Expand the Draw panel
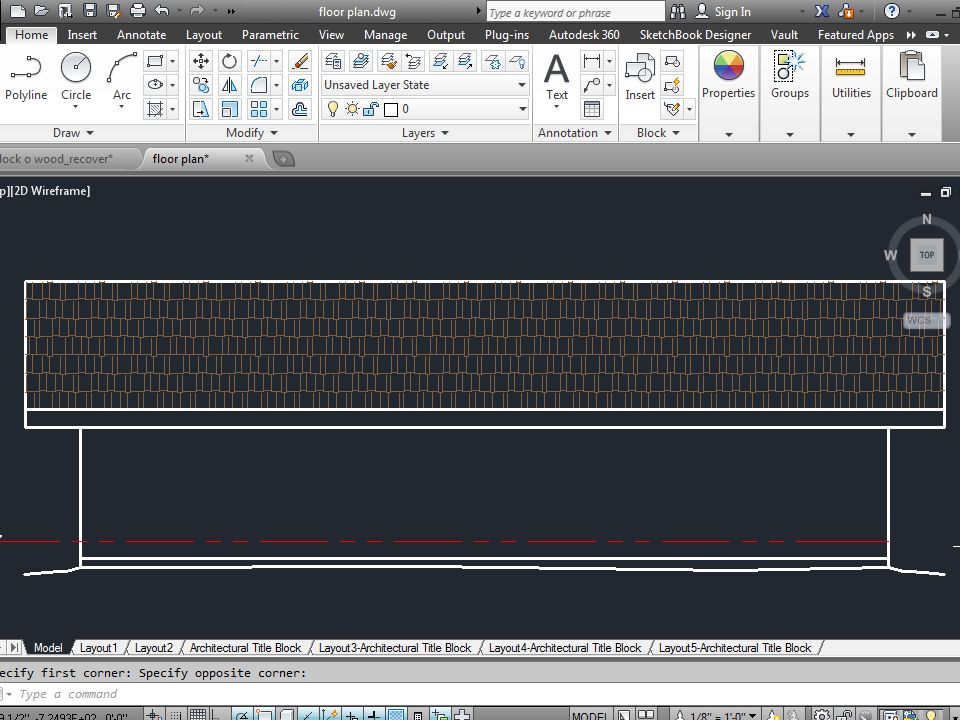 73,132
